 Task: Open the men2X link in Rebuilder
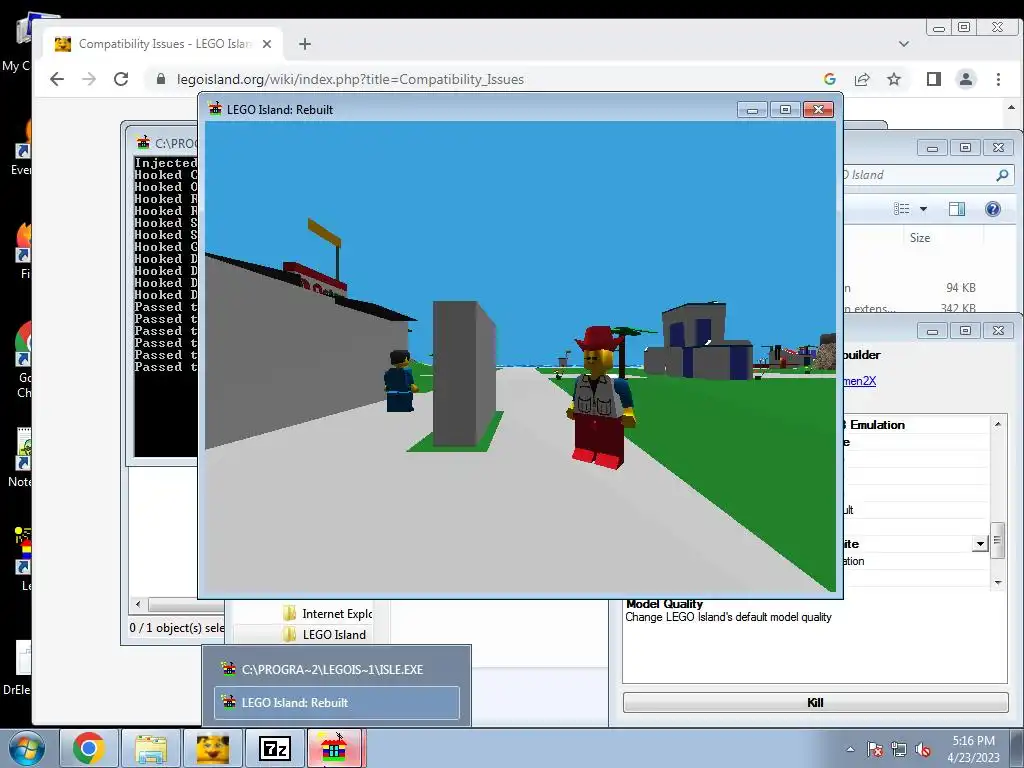859,381
